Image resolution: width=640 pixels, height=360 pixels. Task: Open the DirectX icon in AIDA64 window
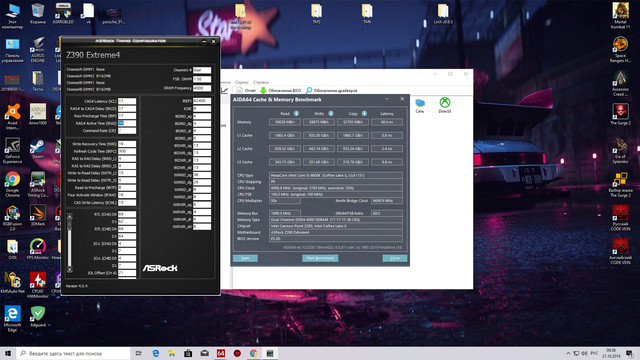click(445, 105)
